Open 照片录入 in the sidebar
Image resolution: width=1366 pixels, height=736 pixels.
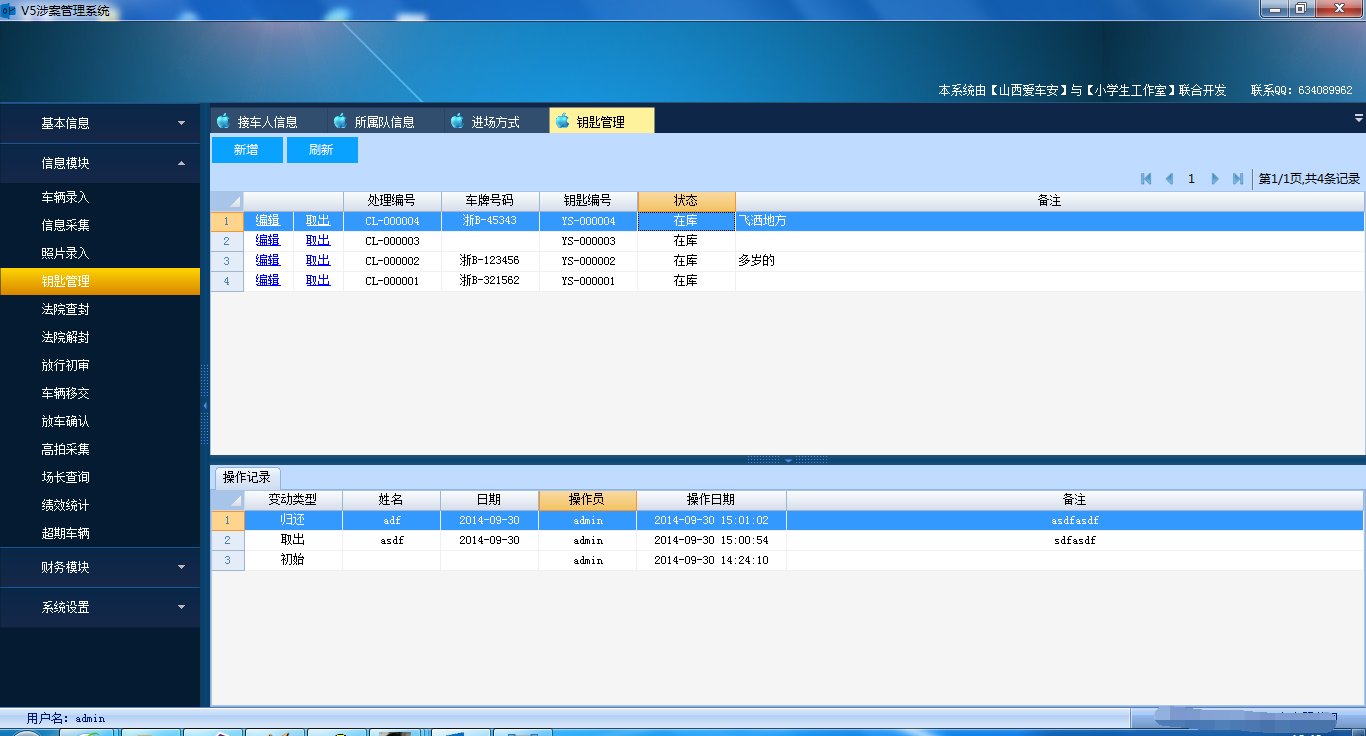point(100,253)
